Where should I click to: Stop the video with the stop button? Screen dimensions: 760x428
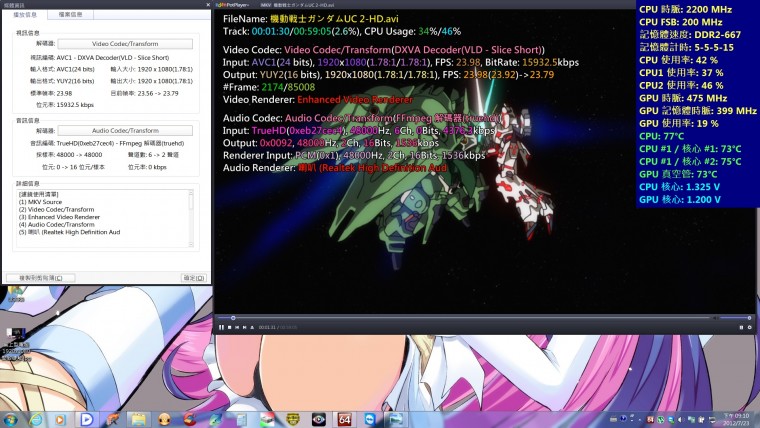(x=229, y=327)
